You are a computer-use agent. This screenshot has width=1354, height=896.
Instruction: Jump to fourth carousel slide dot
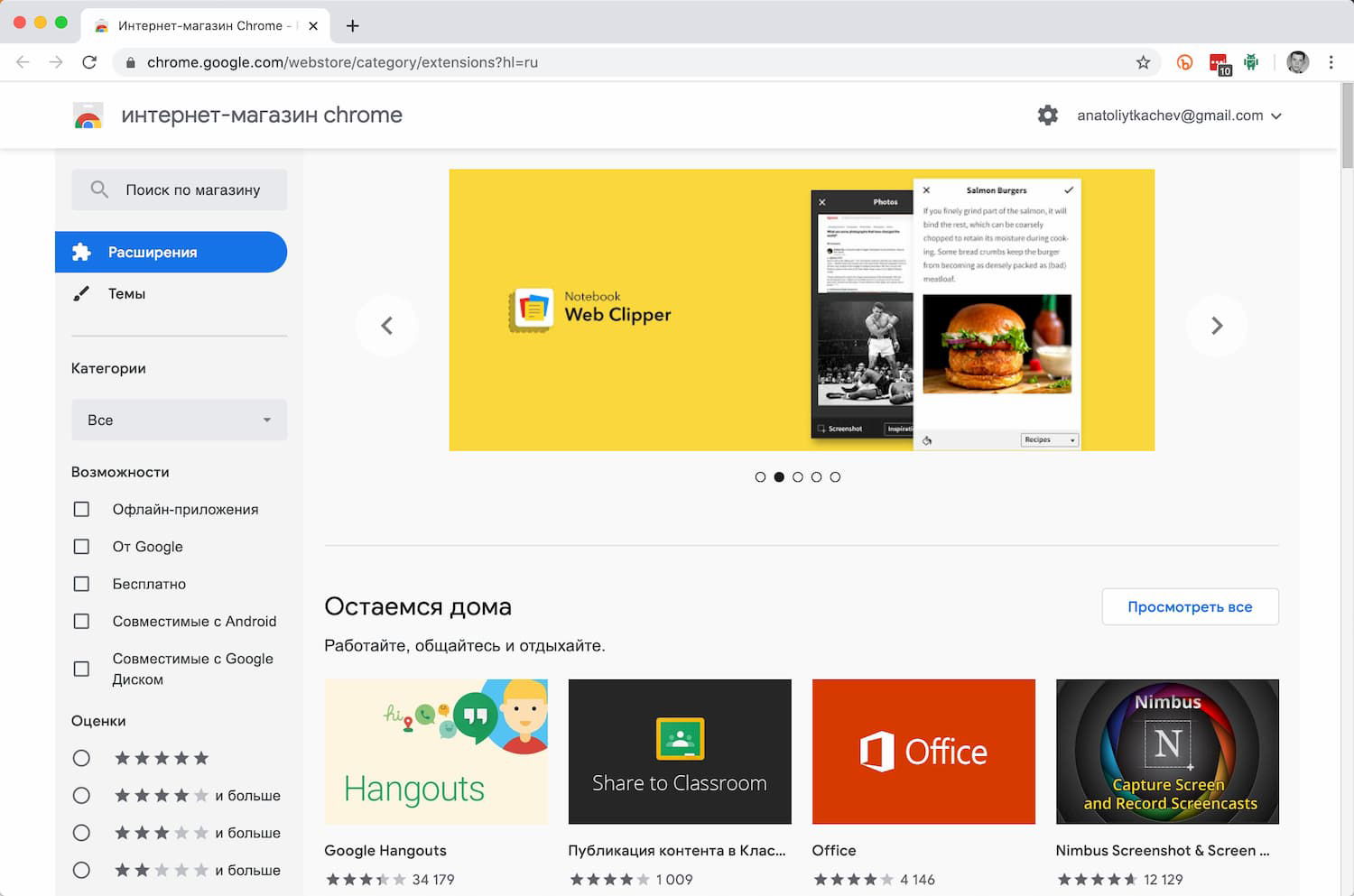pyautogui.click(x=816, y=477)
